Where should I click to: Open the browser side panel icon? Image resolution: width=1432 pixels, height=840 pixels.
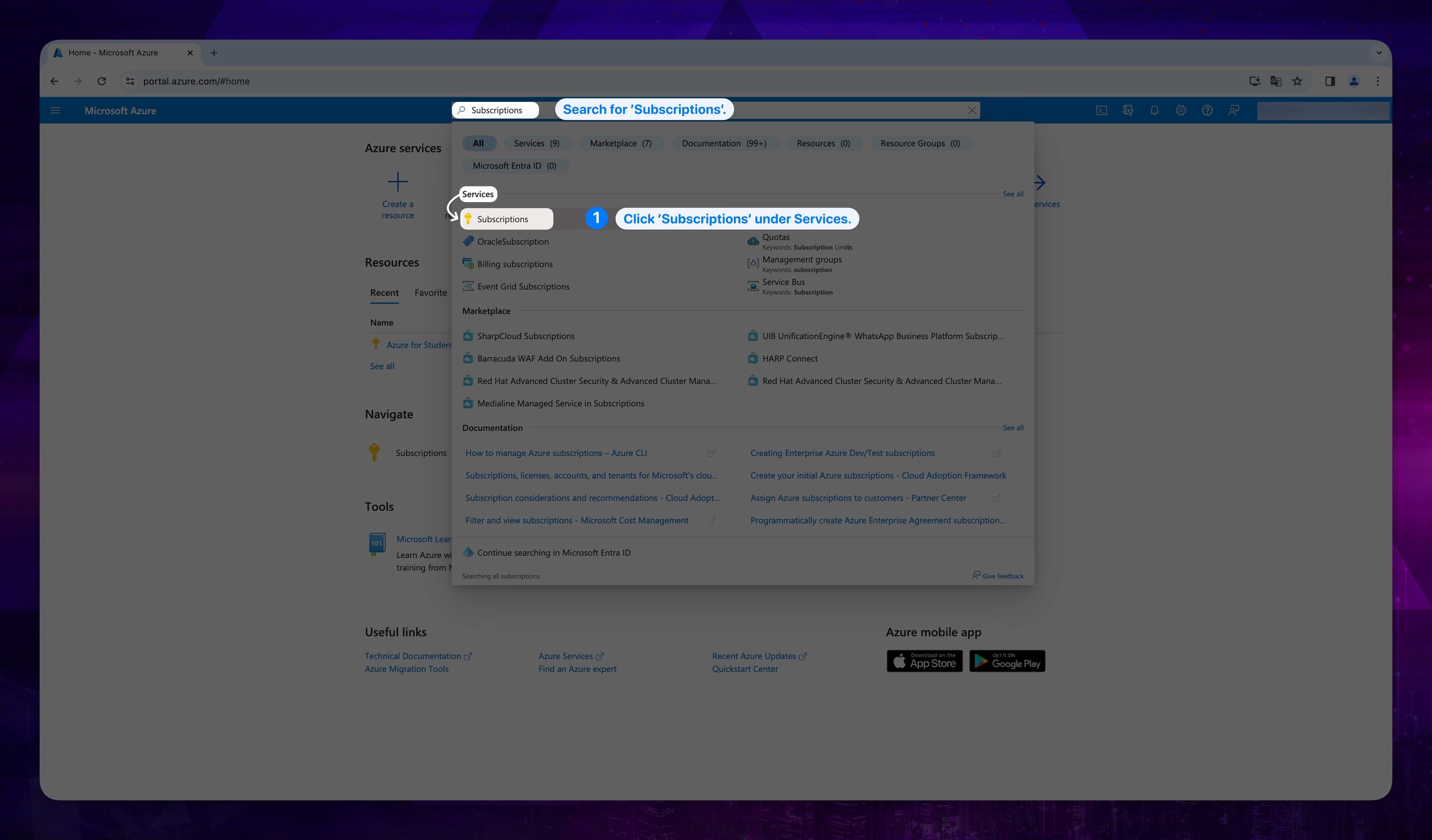point(1330,81)
